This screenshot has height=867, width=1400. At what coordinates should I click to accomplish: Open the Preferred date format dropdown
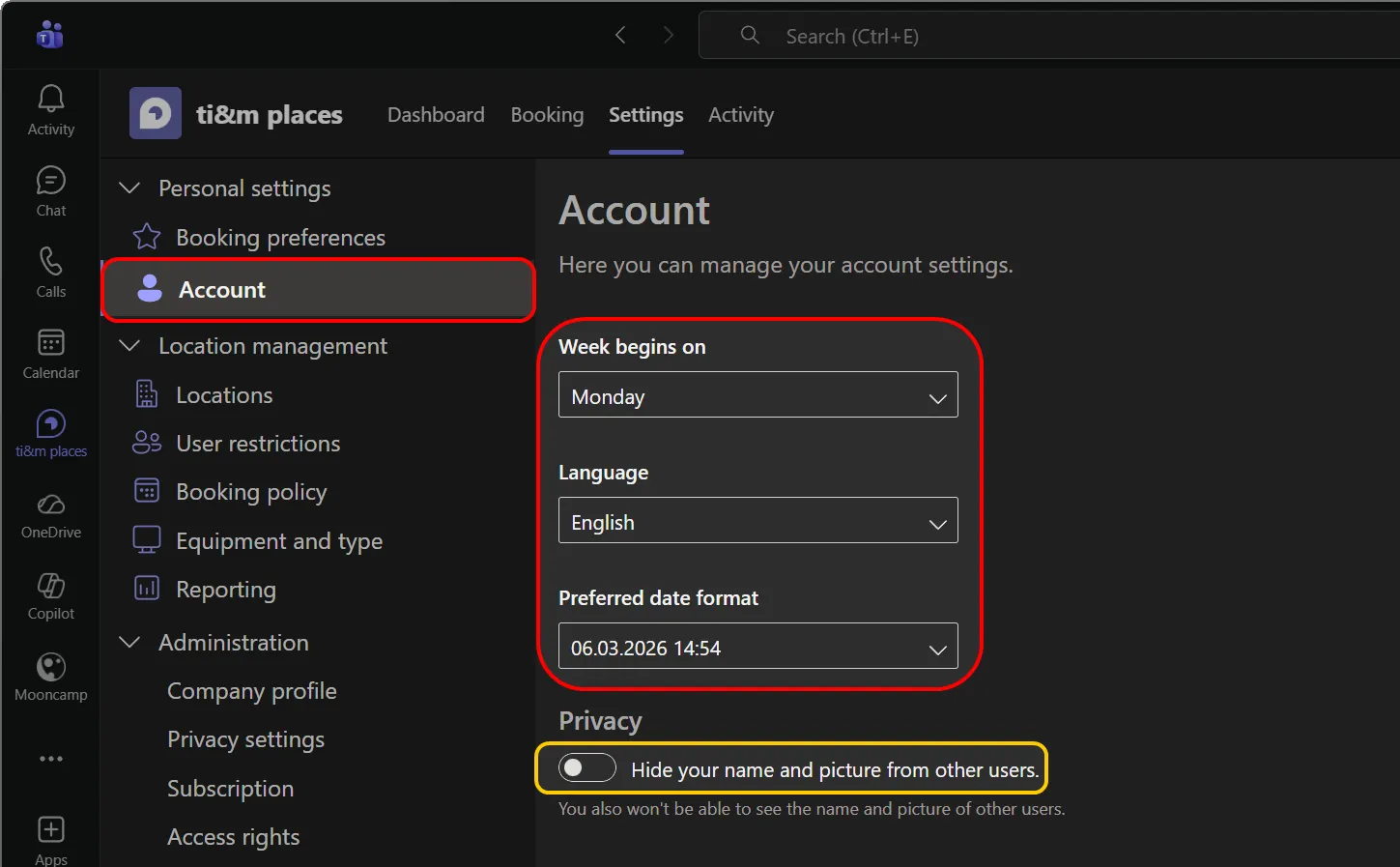click(x=758, y=646)
